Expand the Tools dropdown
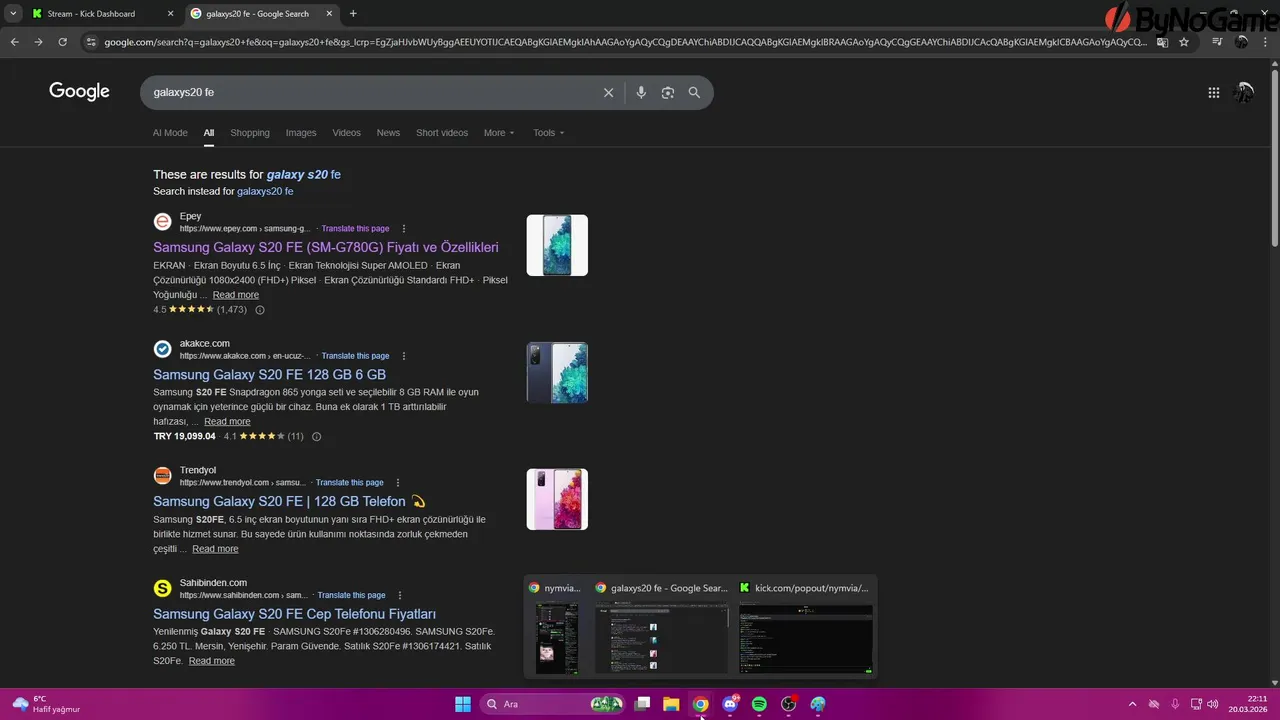 coord(548,133)
